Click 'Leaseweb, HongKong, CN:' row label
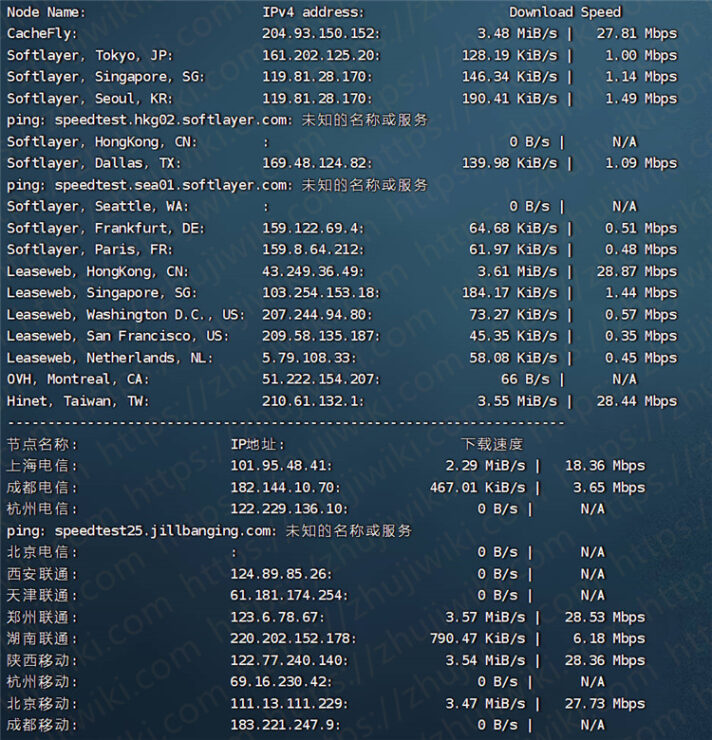Screen dimensions: 712x740 98,272
